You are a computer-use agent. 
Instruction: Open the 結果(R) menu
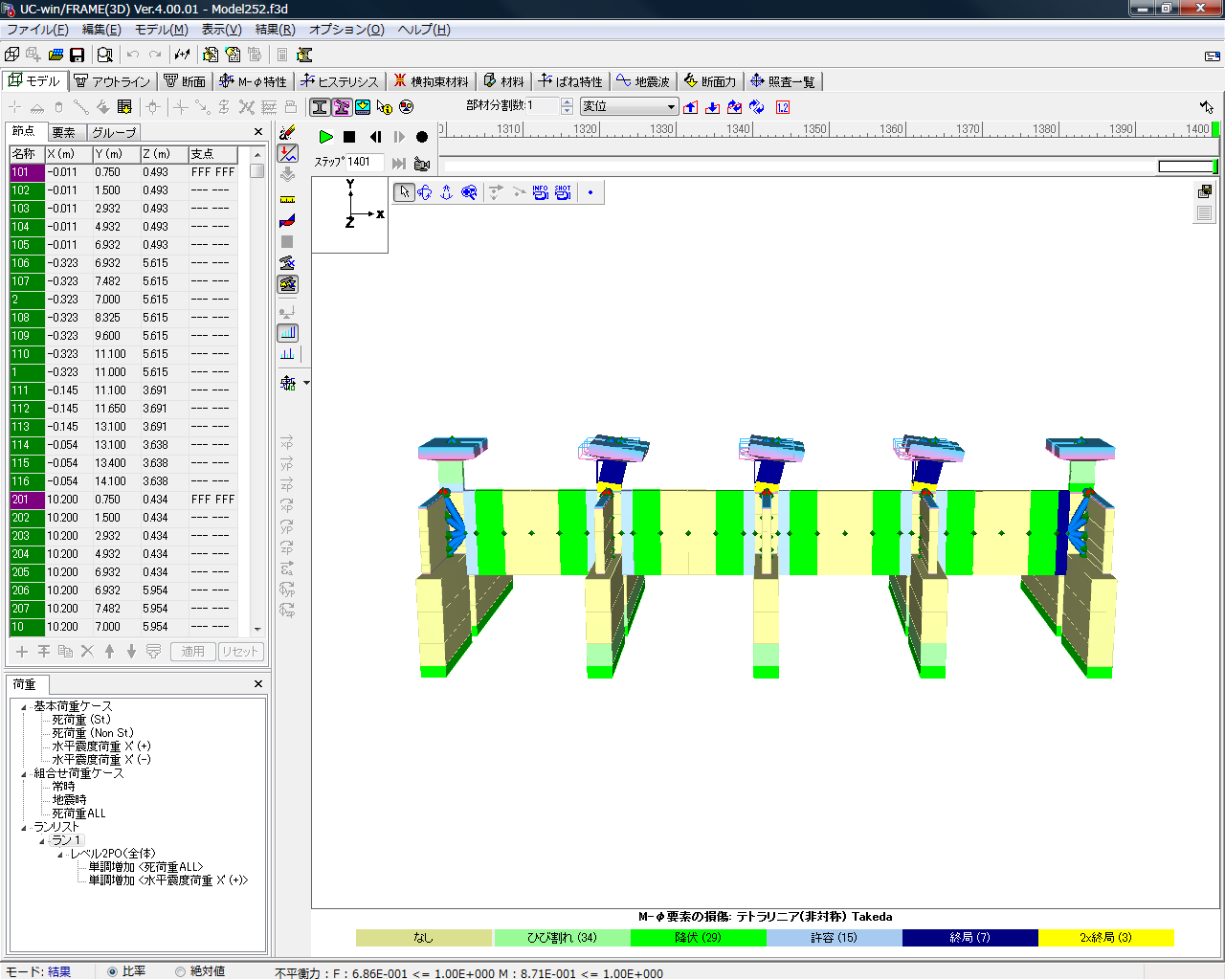pyautogui.click(x=275, y=30)
